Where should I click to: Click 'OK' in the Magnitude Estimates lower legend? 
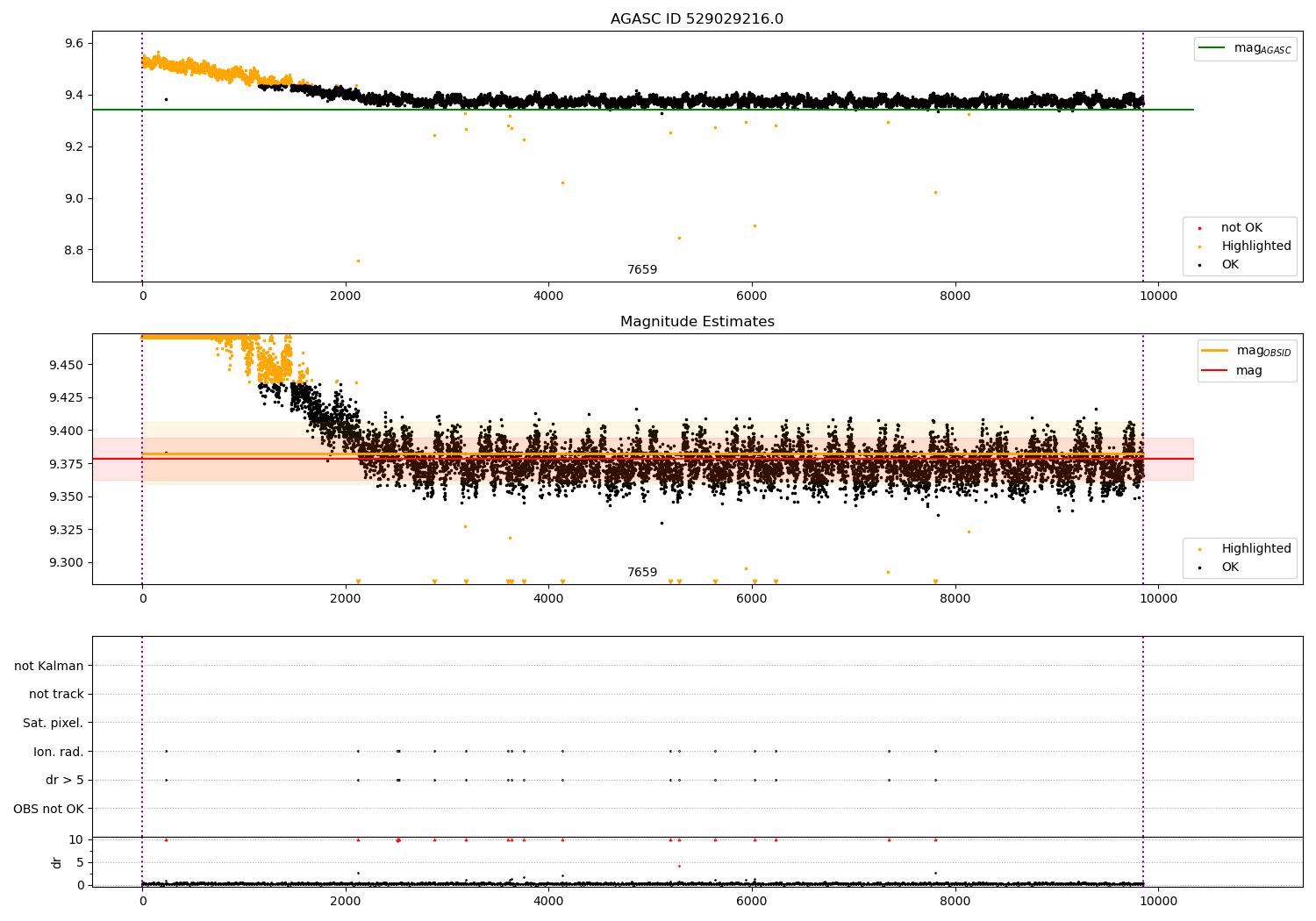tap(1219, 568)
